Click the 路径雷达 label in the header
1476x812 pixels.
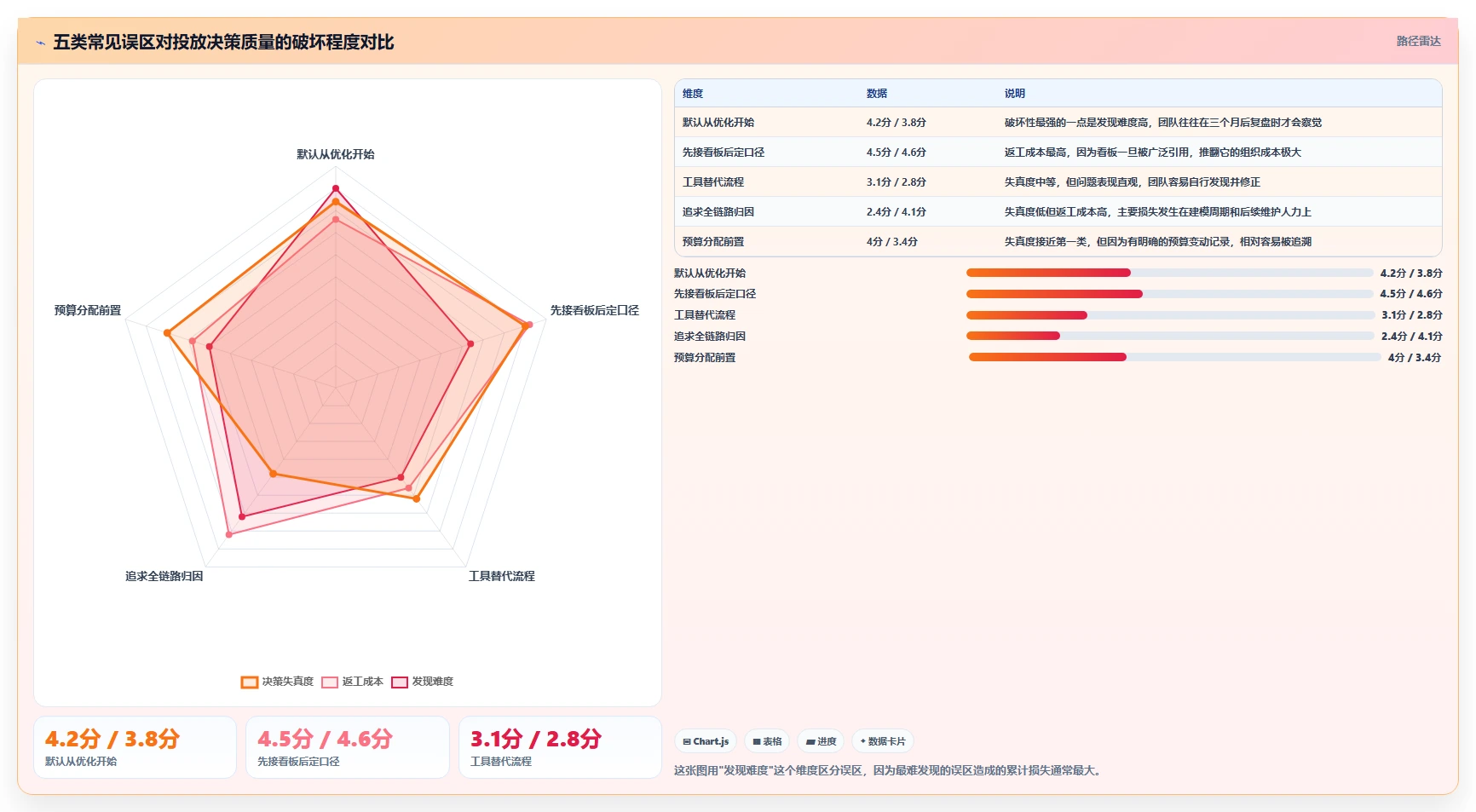pyautogui.click(x=1418, y=41)
